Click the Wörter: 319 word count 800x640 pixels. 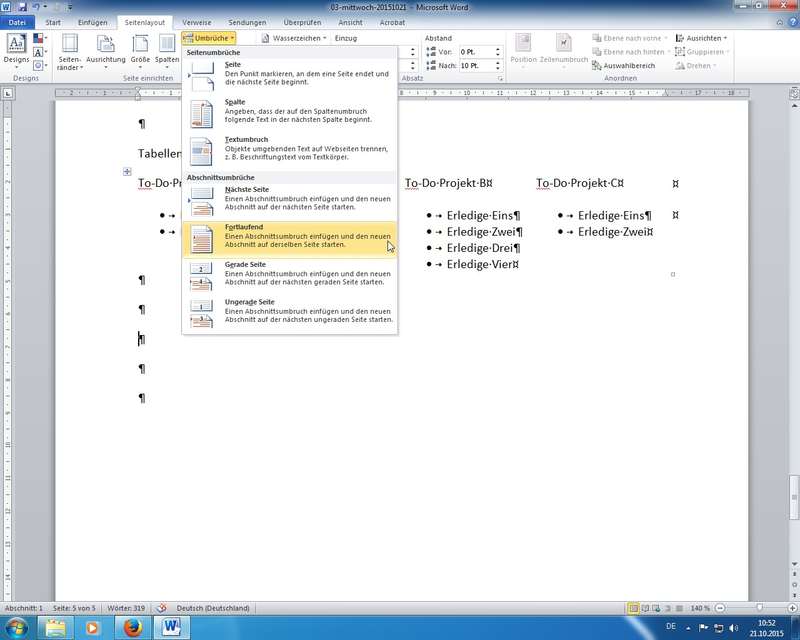pyautogui.click(x=126, y=608)
